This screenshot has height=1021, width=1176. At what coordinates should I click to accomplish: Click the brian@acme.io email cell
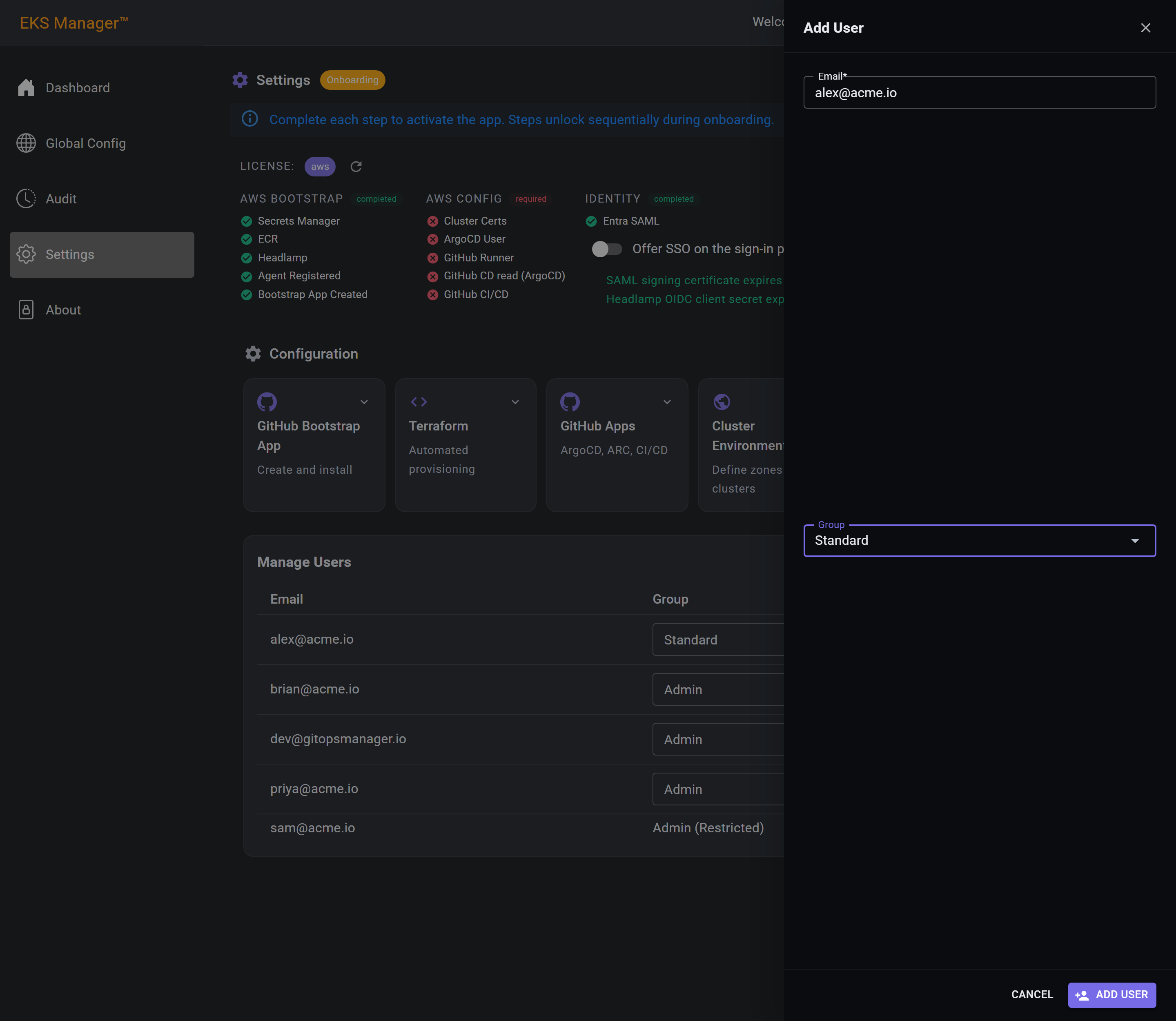315,689
